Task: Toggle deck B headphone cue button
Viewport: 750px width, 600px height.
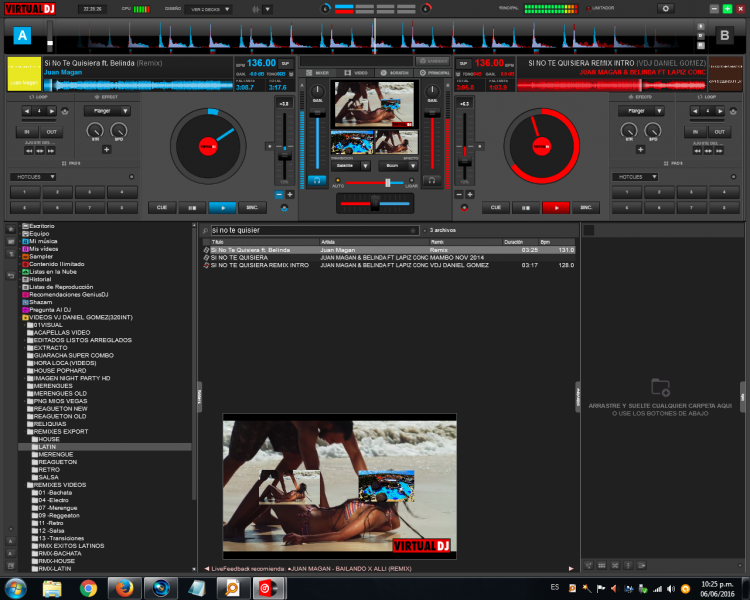Action: [x=432, y=180]
